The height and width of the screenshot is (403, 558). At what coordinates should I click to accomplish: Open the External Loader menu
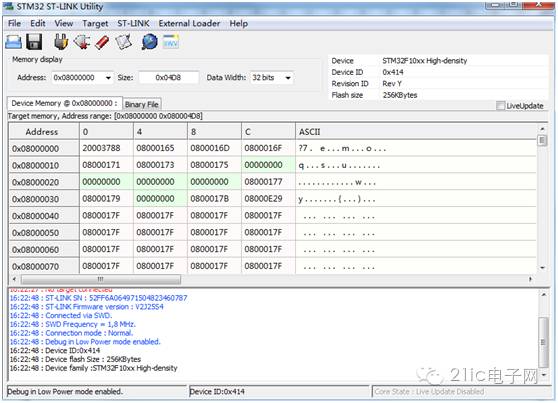click(x=189, y=23)
